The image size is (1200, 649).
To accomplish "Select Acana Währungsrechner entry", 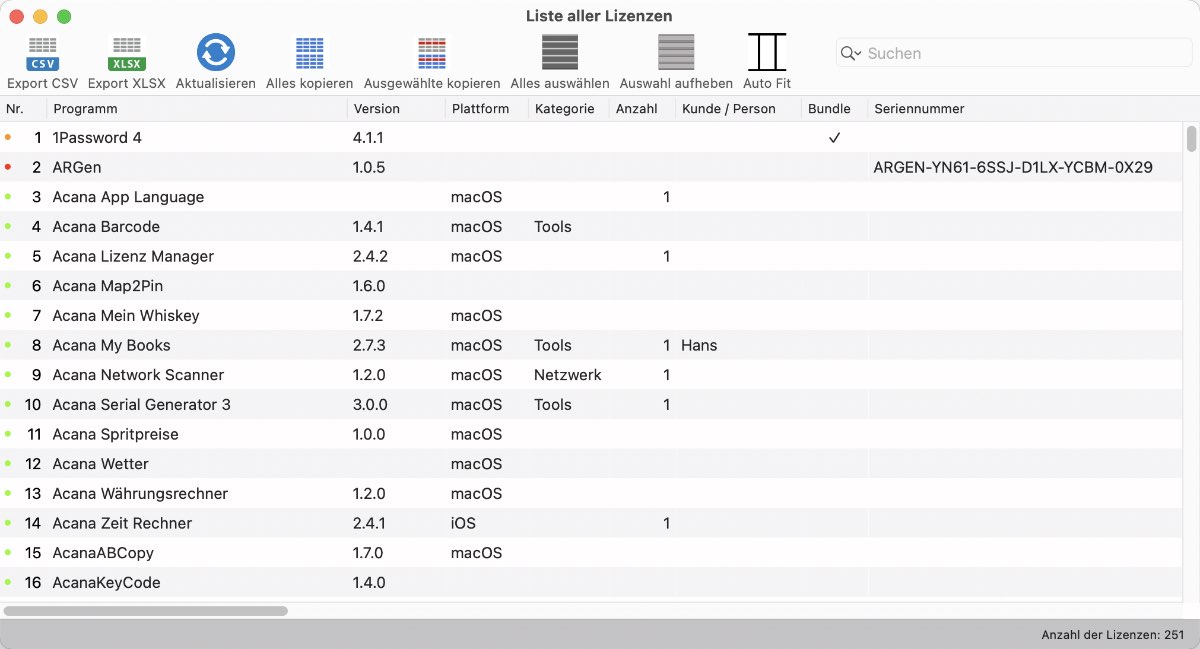I will (592, 494).
